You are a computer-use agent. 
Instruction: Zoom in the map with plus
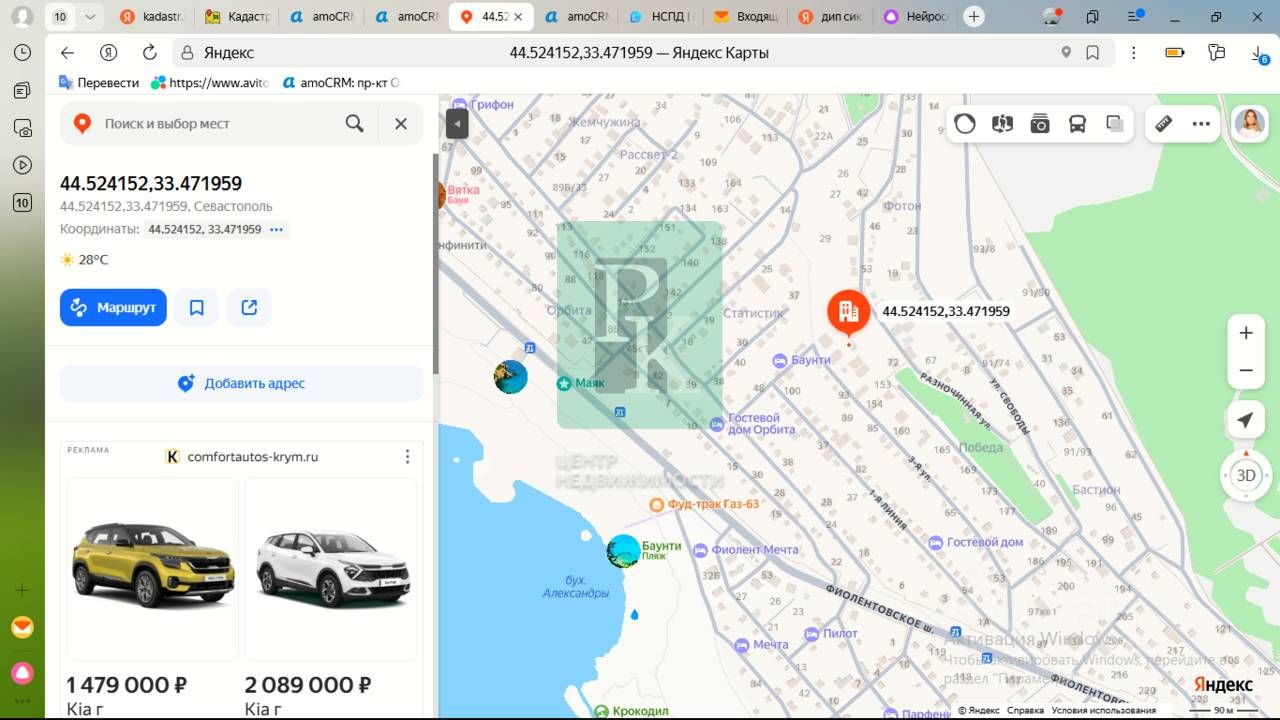point(1245,333)
